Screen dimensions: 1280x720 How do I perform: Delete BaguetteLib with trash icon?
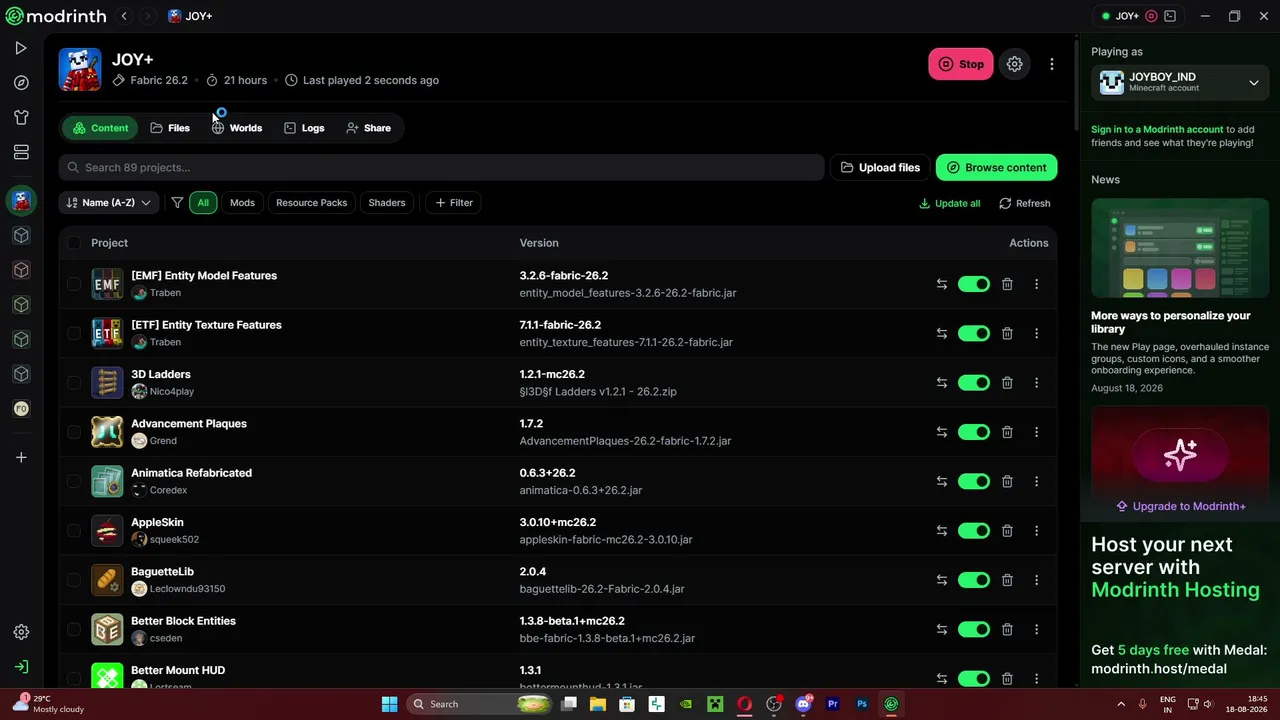(1007, 580)
